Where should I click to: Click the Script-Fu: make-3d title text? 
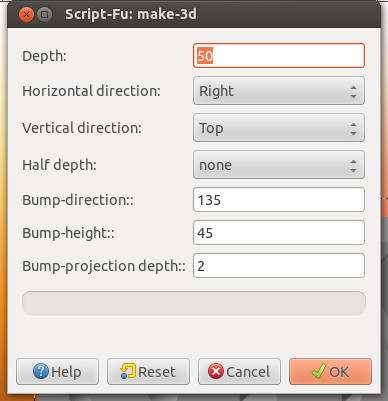(131, 15)
